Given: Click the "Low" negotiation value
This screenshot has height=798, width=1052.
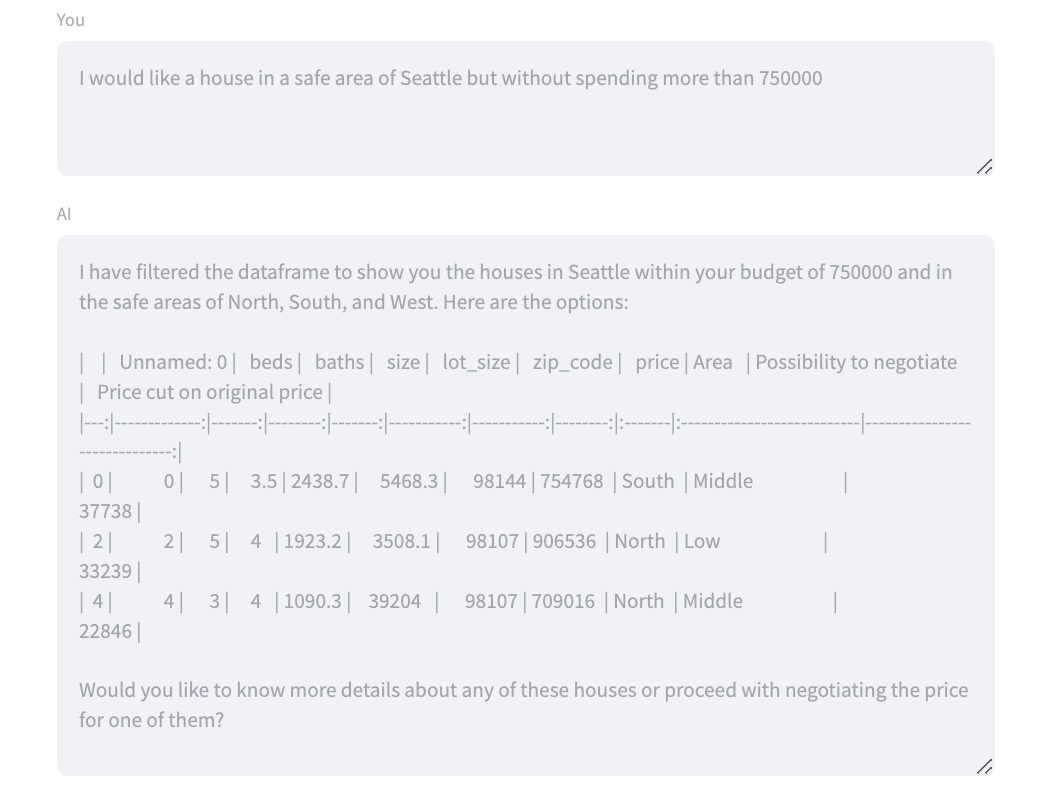Looking at the screenshot, I should 702,541.
